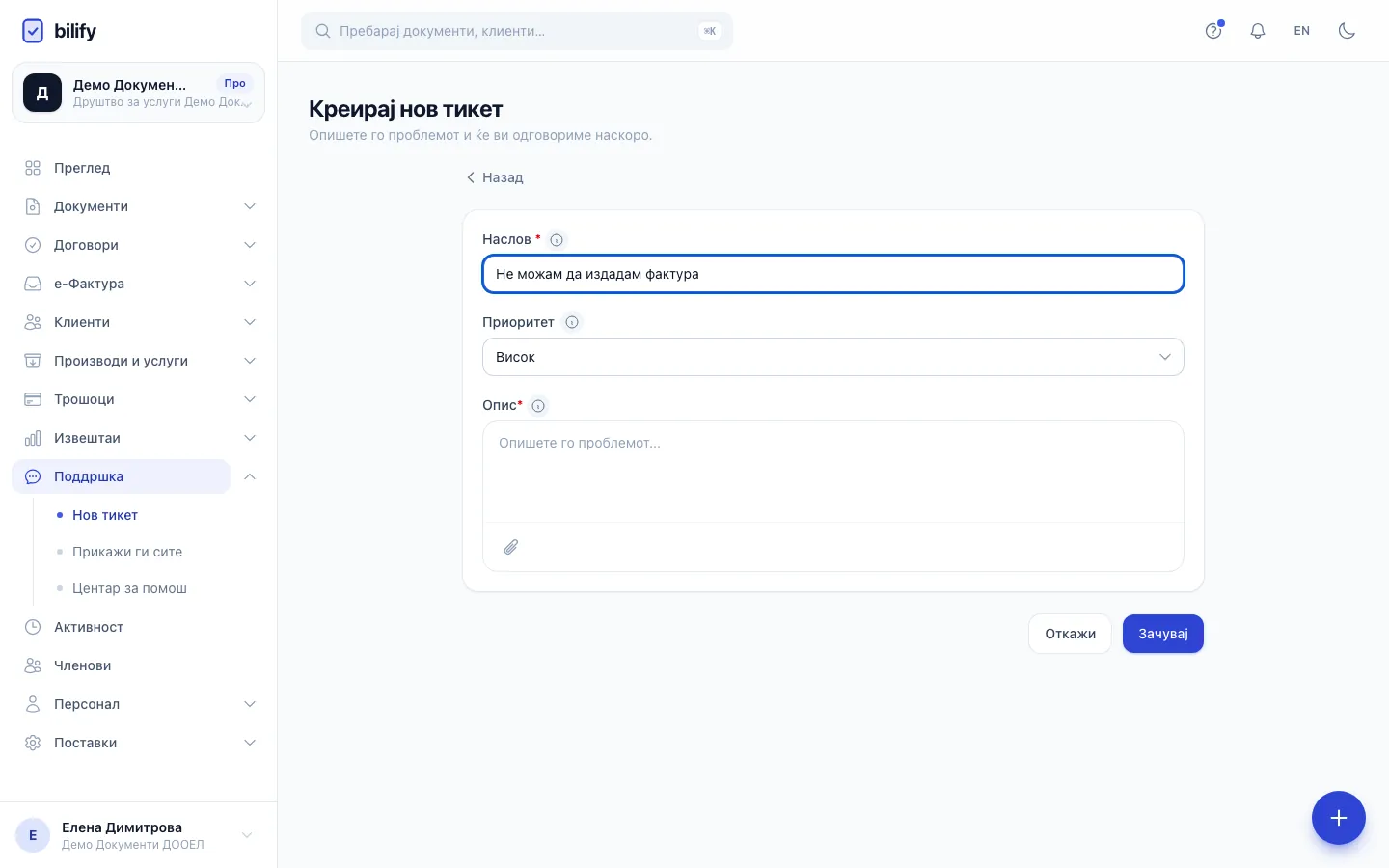Open Прикажи ги сите submenu item
1389x868 pixels.
tap(127, 552)
